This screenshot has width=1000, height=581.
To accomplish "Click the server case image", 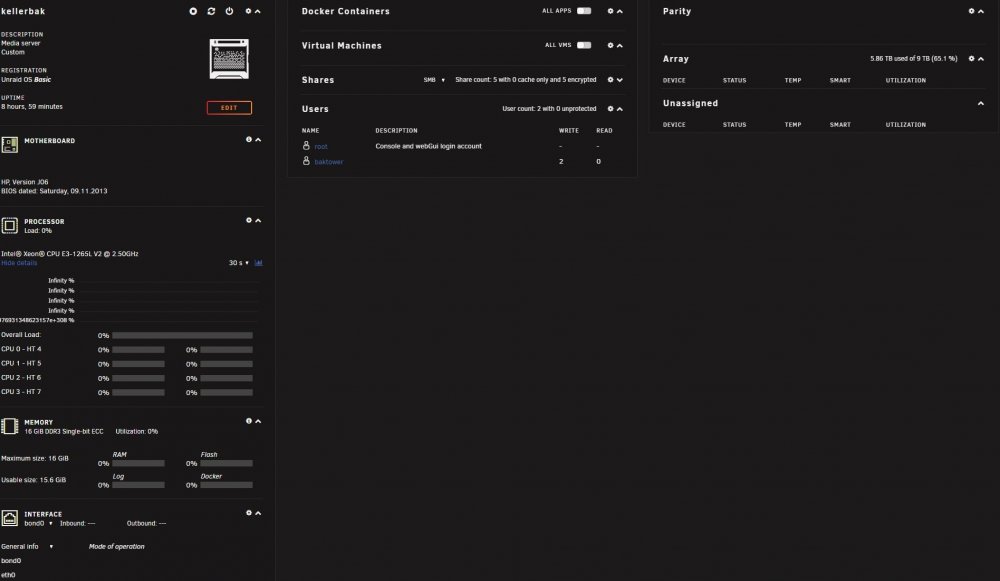I will coord(229,59).
